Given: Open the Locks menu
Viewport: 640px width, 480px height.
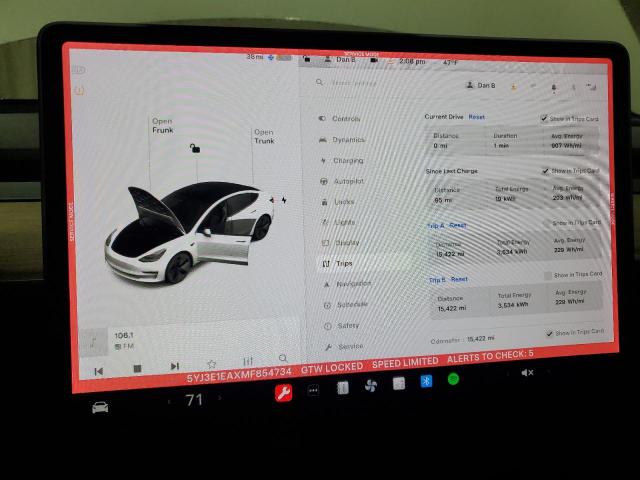Looking at the screenshot, I should [339, 202].
